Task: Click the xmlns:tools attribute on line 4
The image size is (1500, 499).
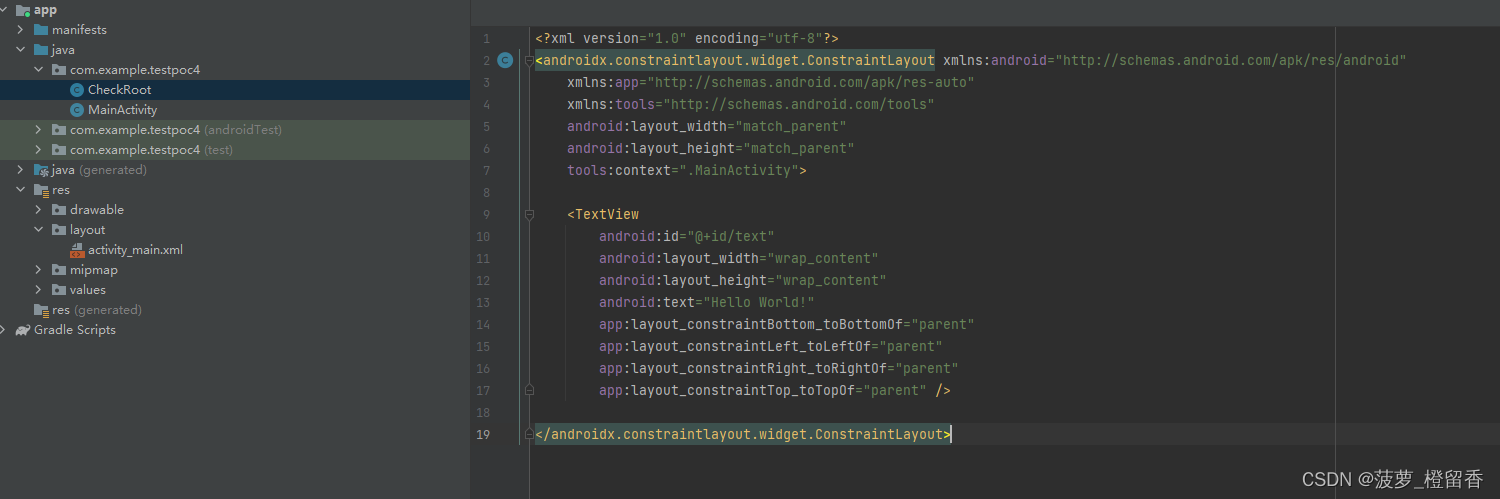Action: [x=611, y=104]
